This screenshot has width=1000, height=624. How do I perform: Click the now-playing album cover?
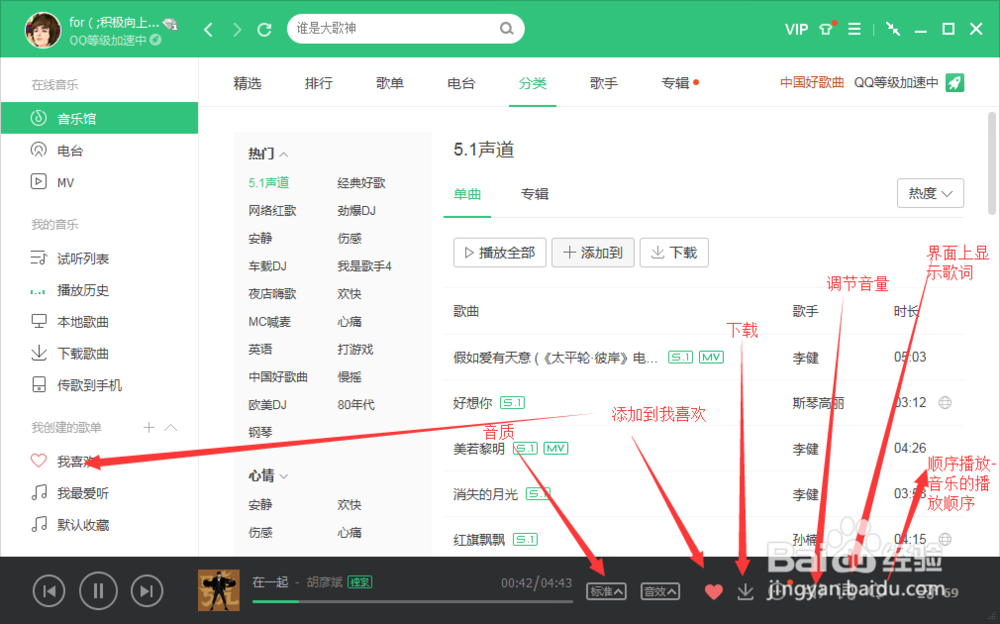[x=219, y=590]
